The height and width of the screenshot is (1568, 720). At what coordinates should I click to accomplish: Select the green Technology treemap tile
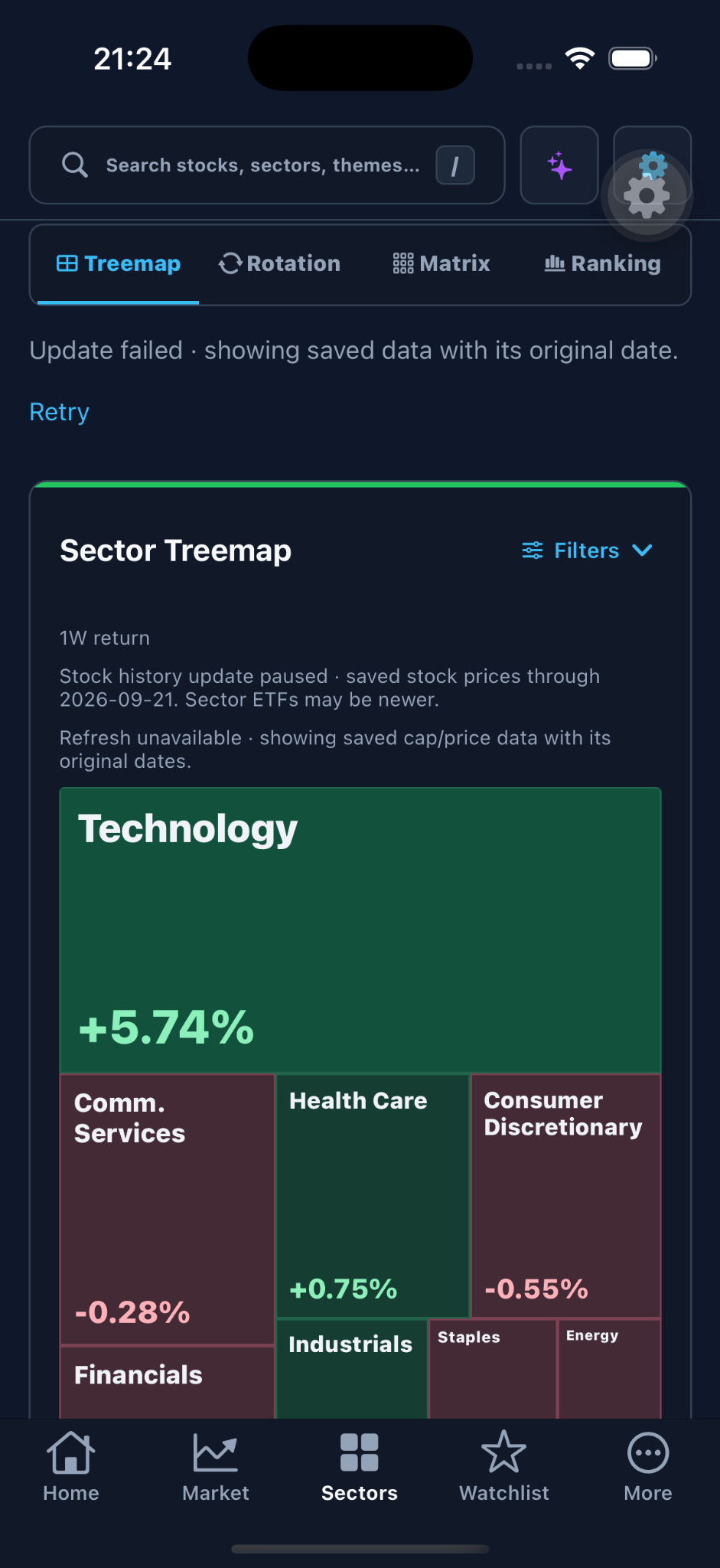click(x=360, y=930)
